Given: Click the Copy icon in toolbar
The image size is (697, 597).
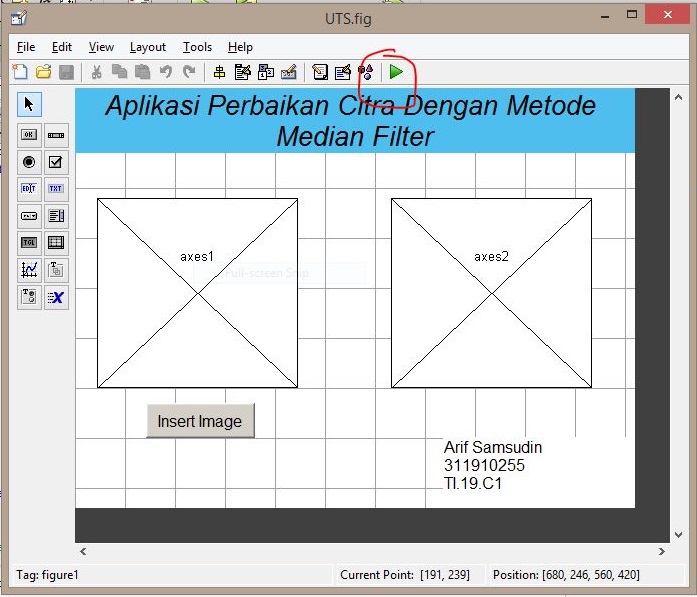Looking at the screenshot, I should [119, 72].
